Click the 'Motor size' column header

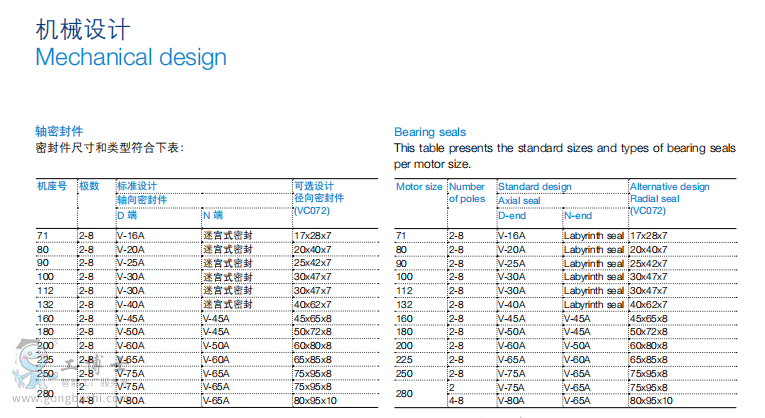pyautogui.click(x=419, y=187)
